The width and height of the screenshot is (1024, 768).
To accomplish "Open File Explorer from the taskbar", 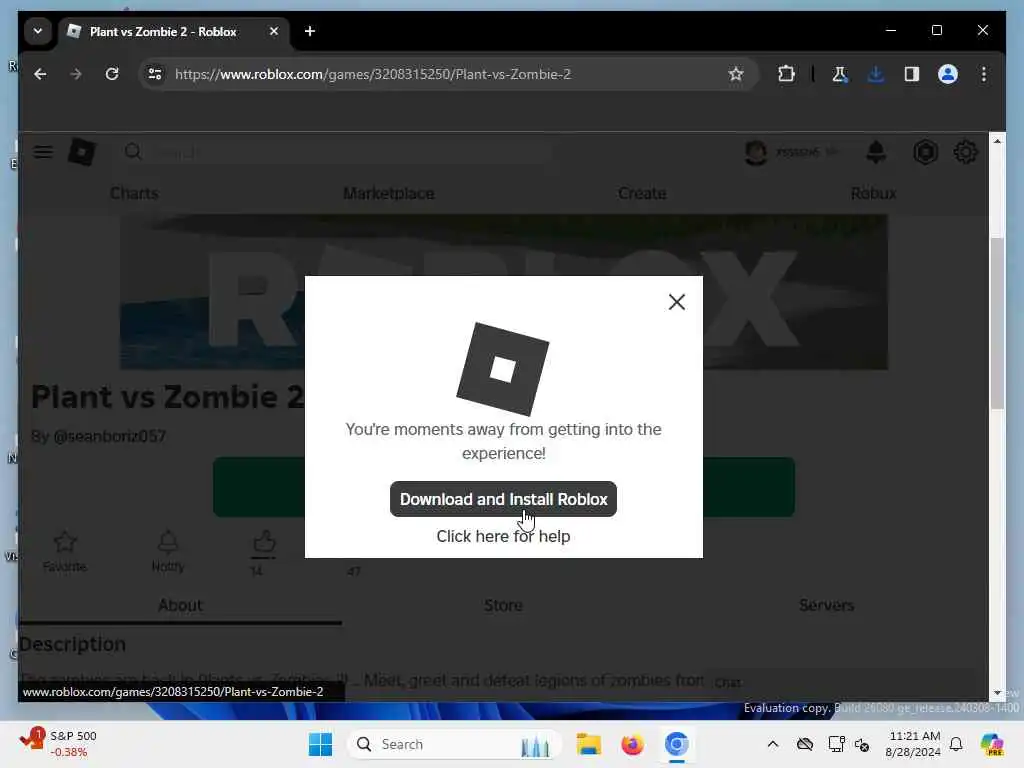I will pos(588,744).
